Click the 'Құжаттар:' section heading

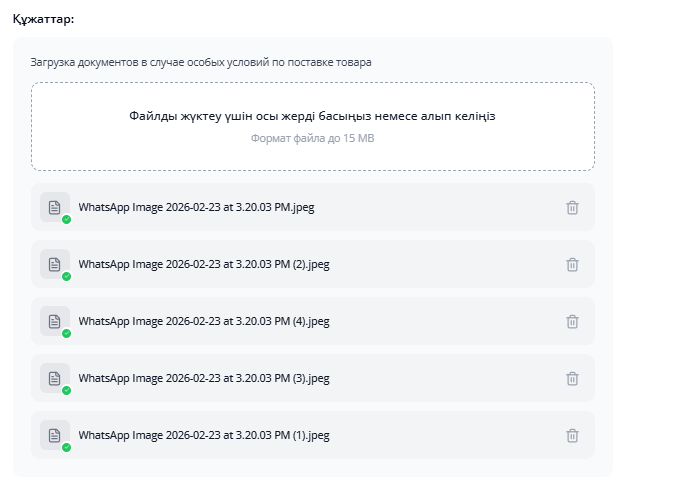[x=43, y=19]
